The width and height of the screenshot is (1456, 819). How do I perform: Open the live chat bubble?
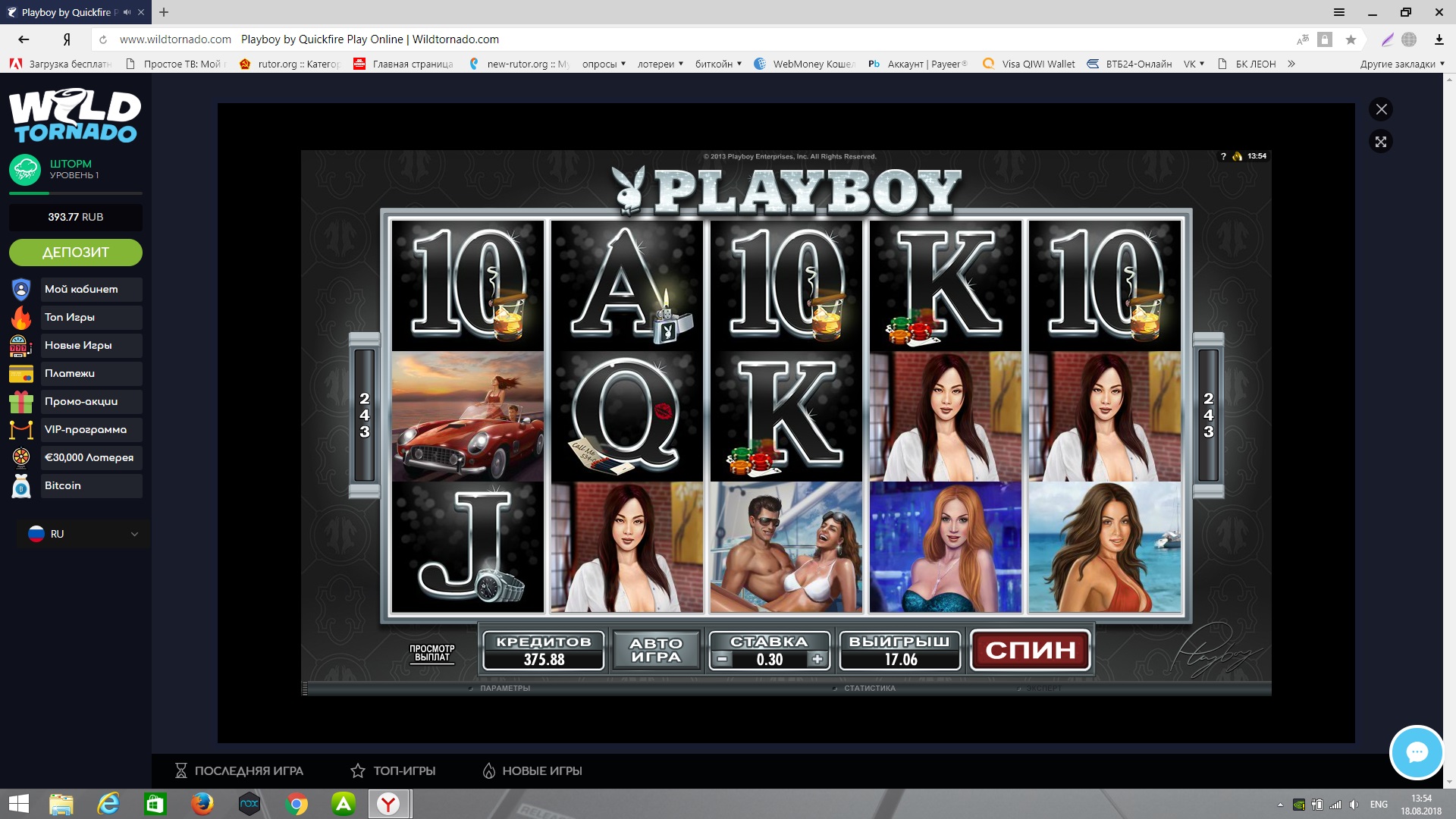coord(1416,752)
